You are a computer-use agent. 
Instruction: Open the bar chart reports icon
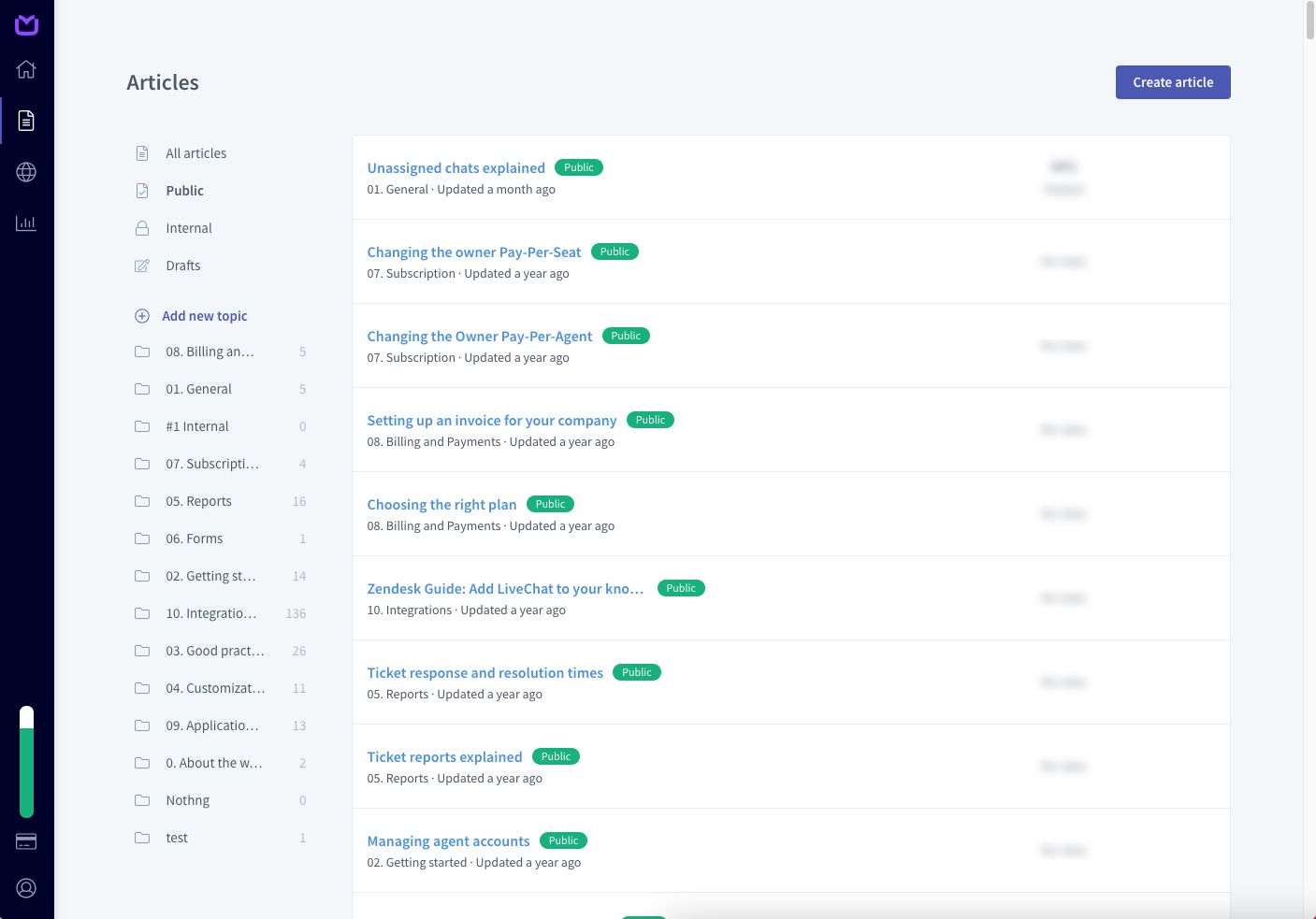[x=25, y=223]
